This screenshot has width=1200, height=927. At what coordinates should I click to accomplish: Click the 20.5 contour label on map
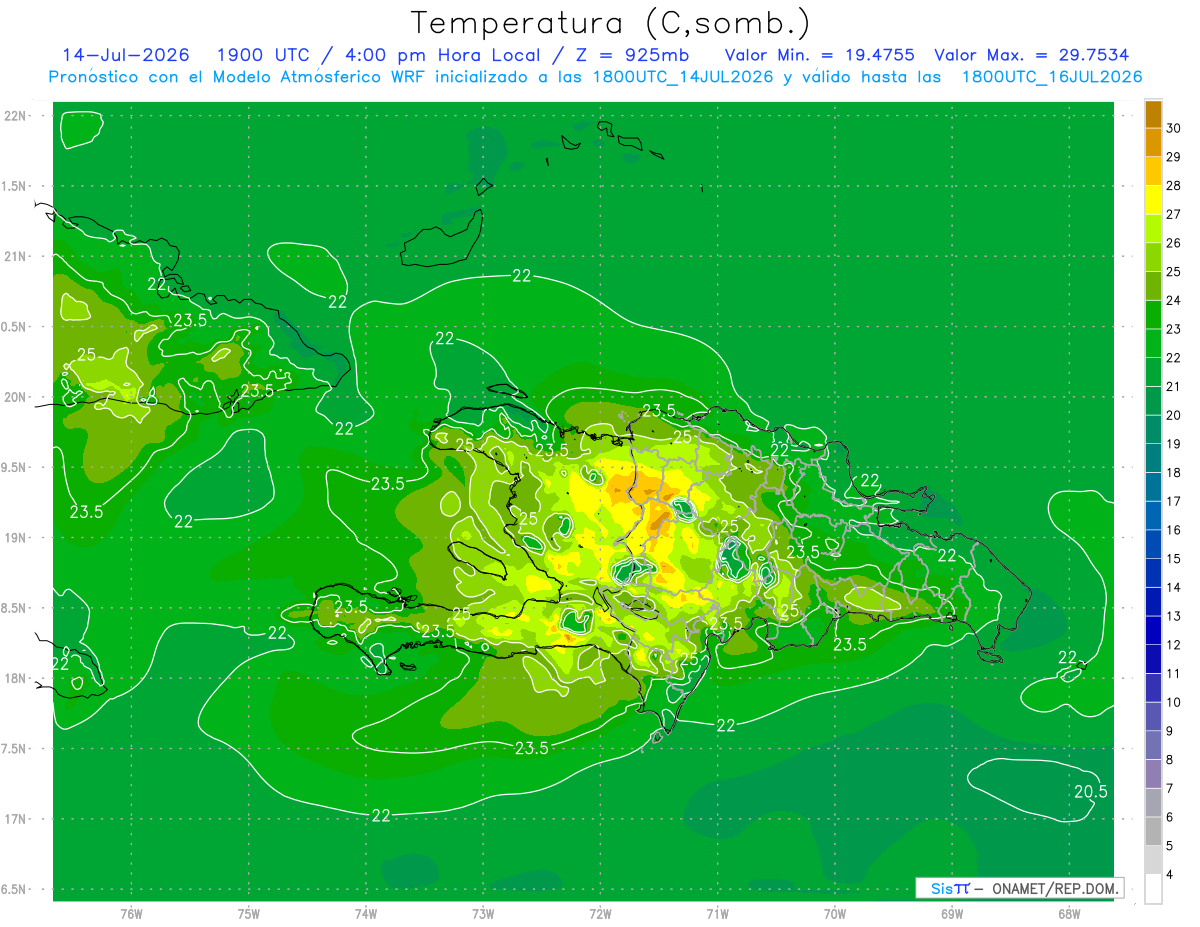[1090, 791]
